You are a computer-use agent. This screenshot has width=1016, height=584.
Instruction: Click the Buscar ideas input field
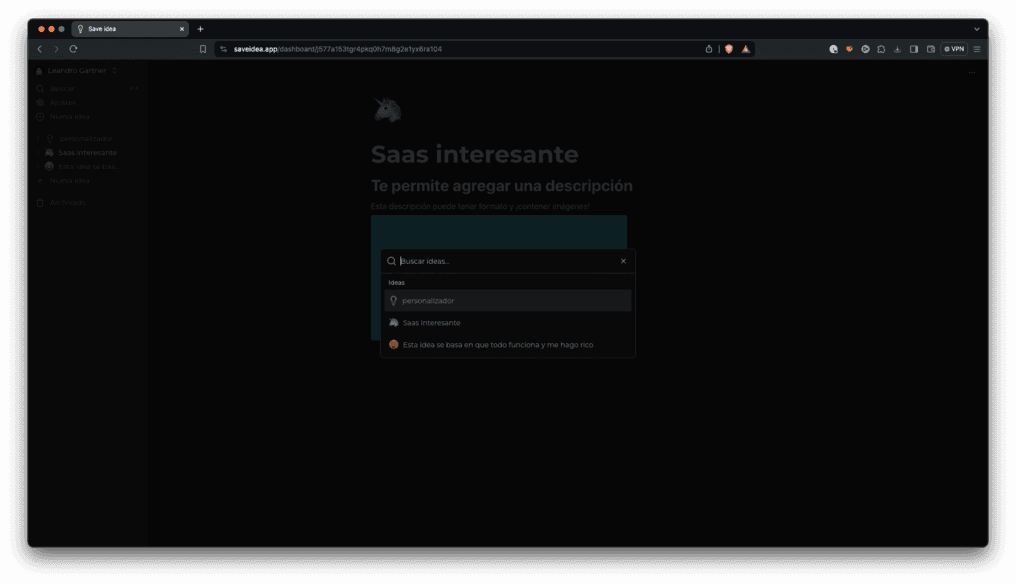(480, 260)
